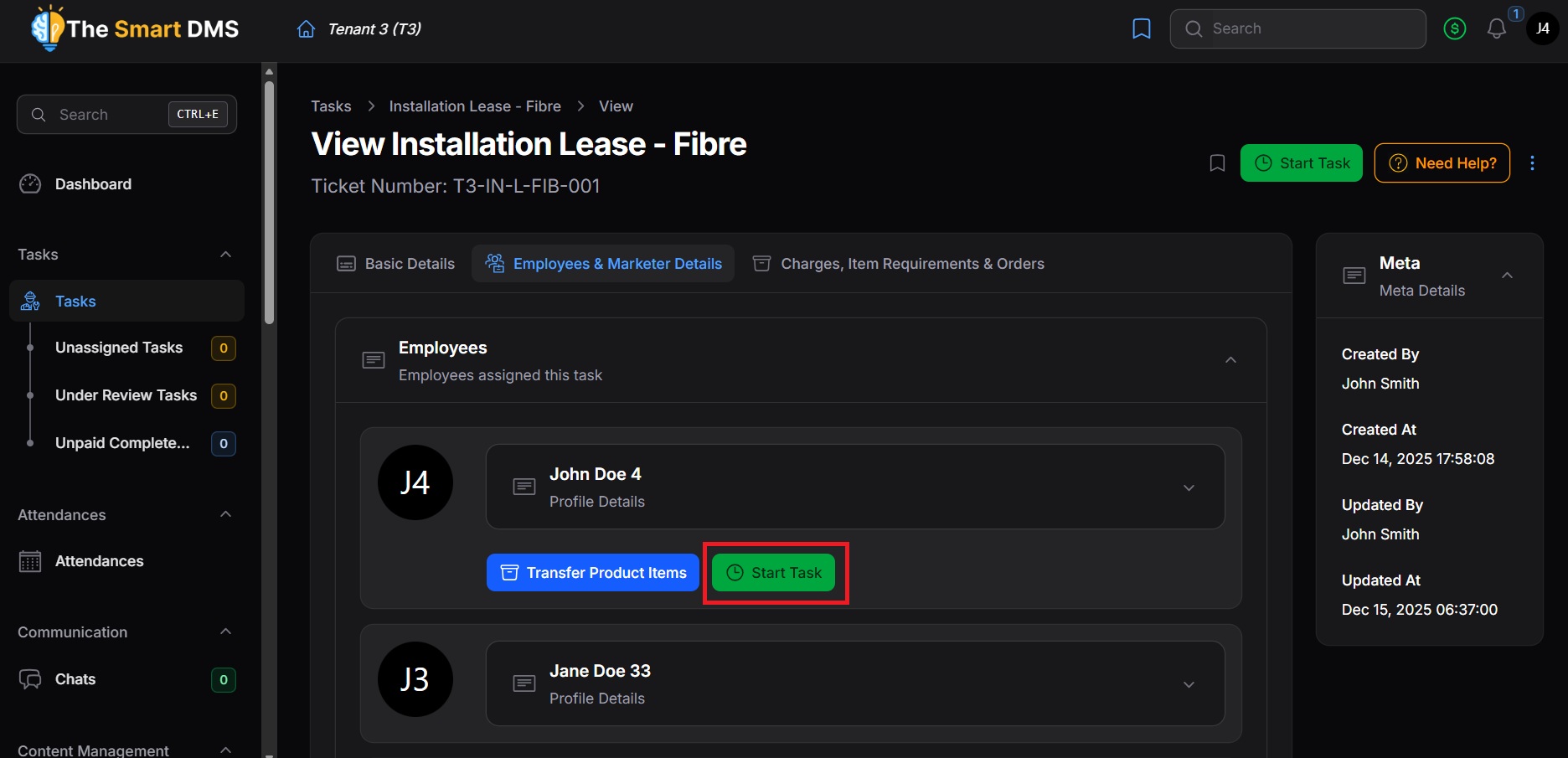Click the Need Help? button
The height and width of the screenshot is (758, 1568).
pyautogui.click(x=1442, y=163)
